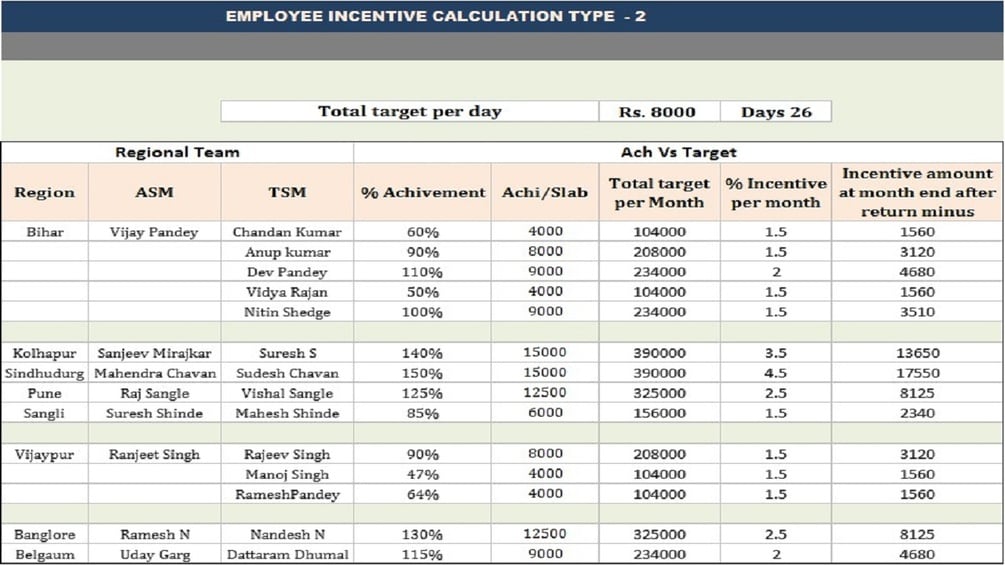
Task: Select the Rs. 8000 target cell
Action: pyautogui.click(x=659, y=111)
